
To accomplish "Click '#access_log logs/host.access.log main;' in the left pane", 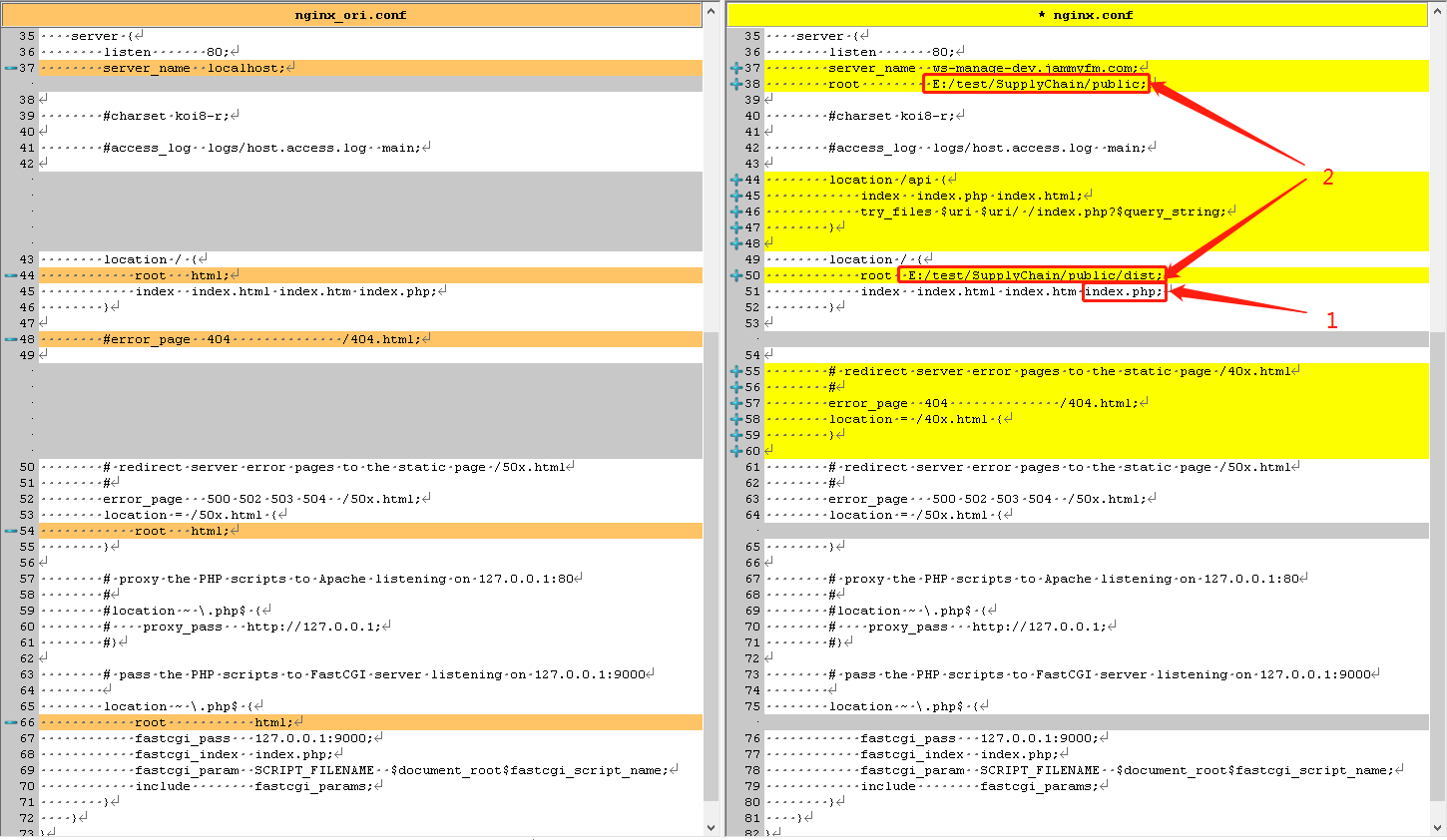I will point(263,148).
